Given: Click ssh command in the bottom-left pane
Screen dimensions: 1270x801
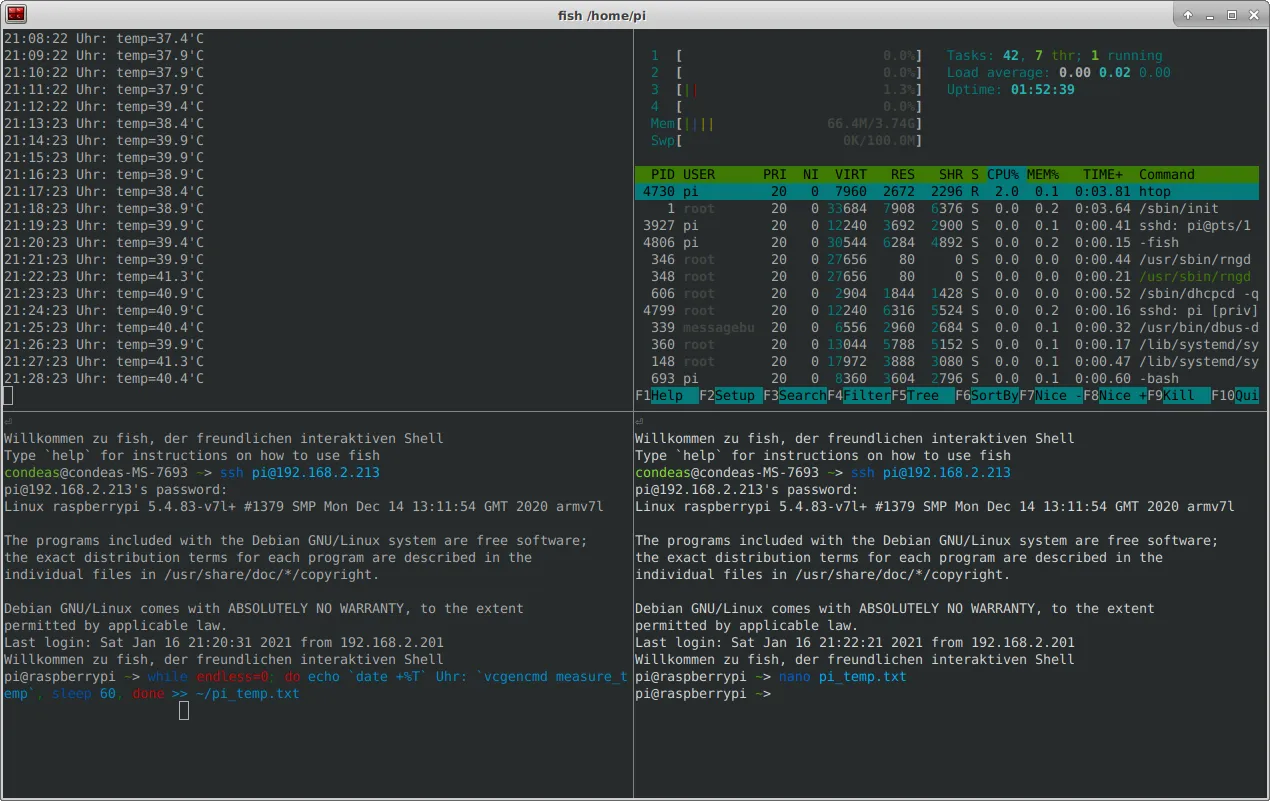Looking at the screenshot, I should coord(300,473).
